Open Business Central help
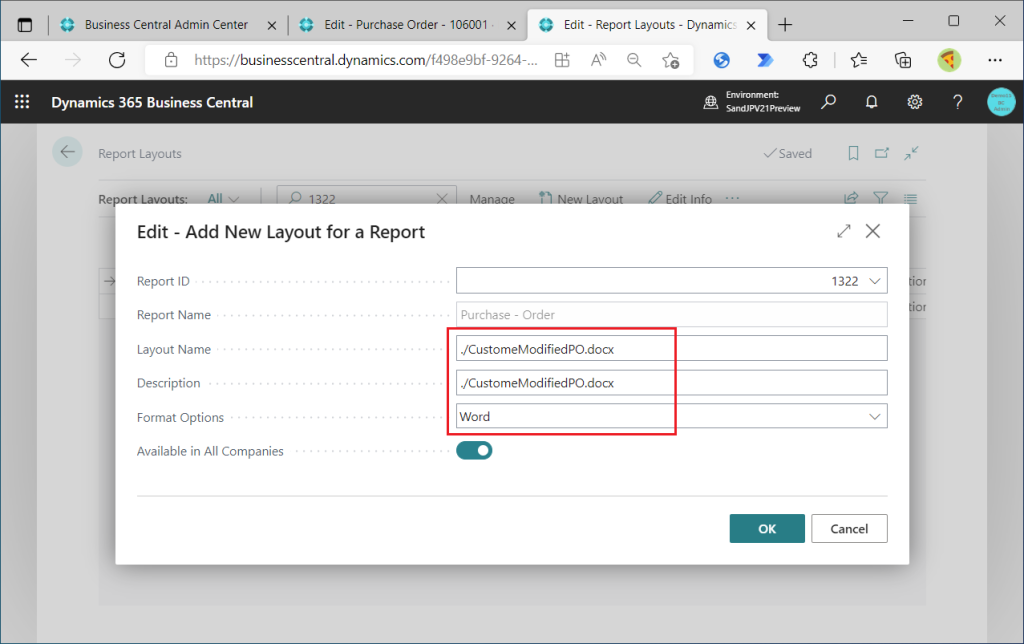Viewport: 1024px width, 644px height. [x=957, y=102]
